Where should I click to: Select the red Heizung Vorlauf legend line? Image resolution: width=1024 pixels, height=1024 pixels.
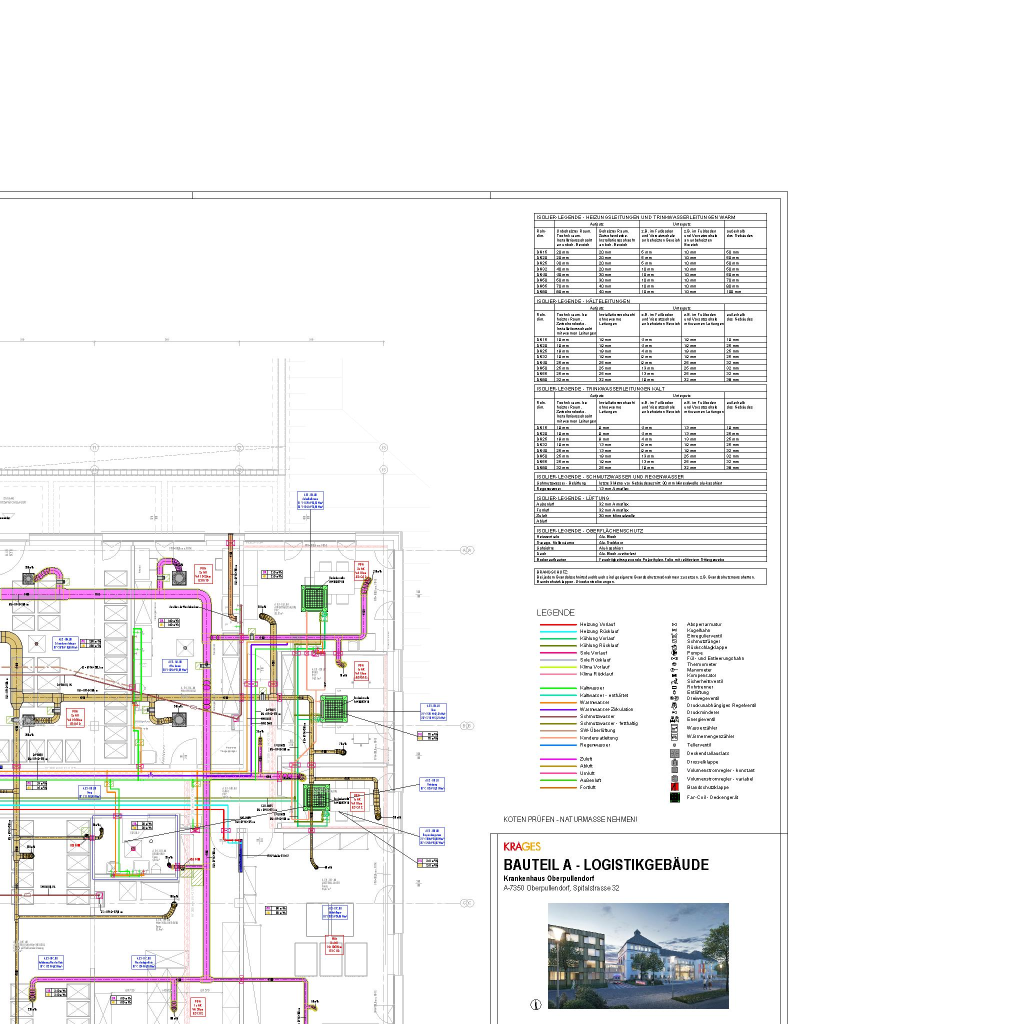point(557,624)
